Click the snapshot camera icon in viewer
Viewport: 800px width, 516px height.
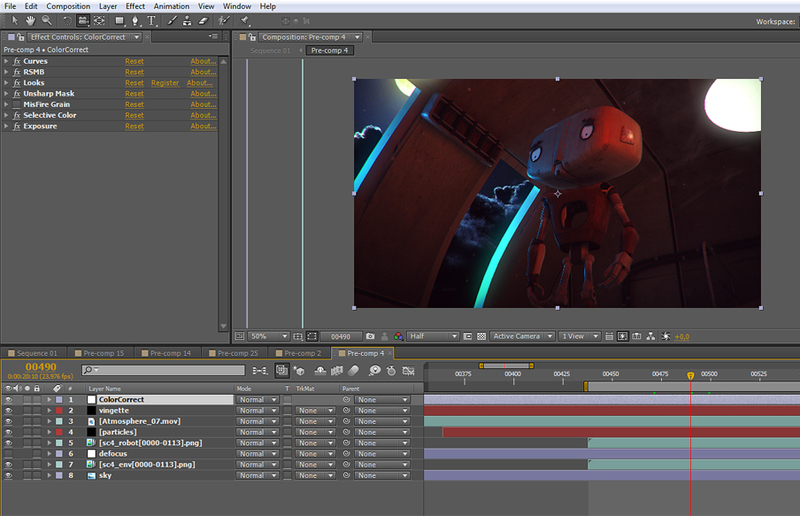370,337
